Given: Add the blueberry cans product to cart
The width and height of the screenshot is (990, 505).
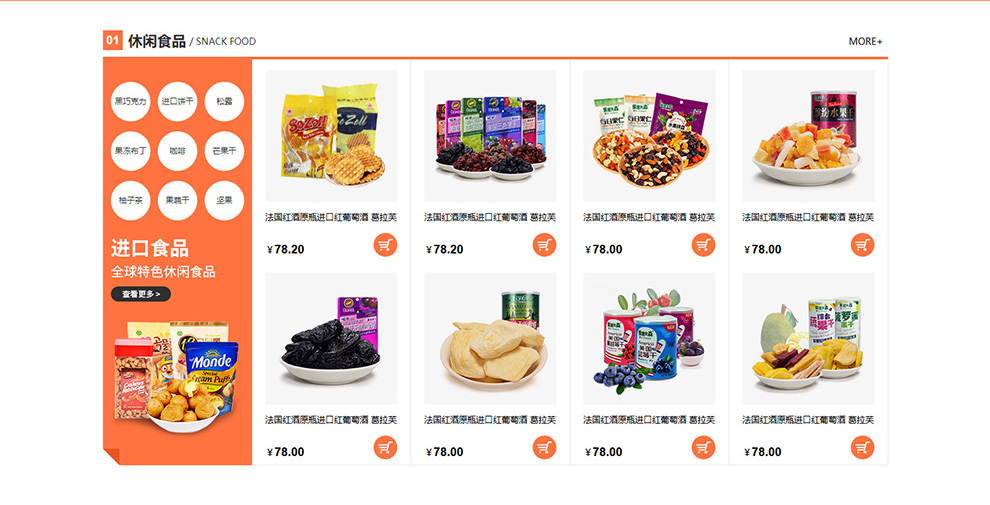Looking at the screenshot, I should click(x=703, y=448).
